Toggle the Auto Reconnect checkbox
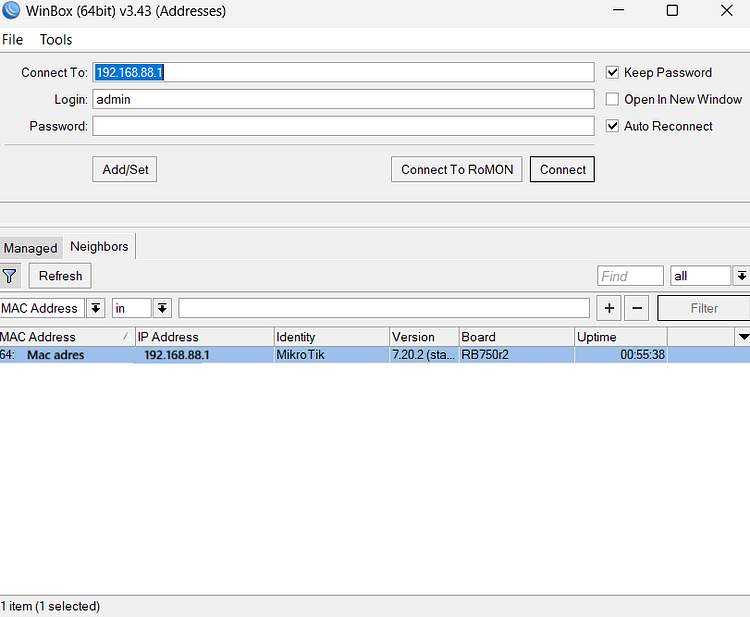This screenshot has height=617, width=750. [612, 126]
